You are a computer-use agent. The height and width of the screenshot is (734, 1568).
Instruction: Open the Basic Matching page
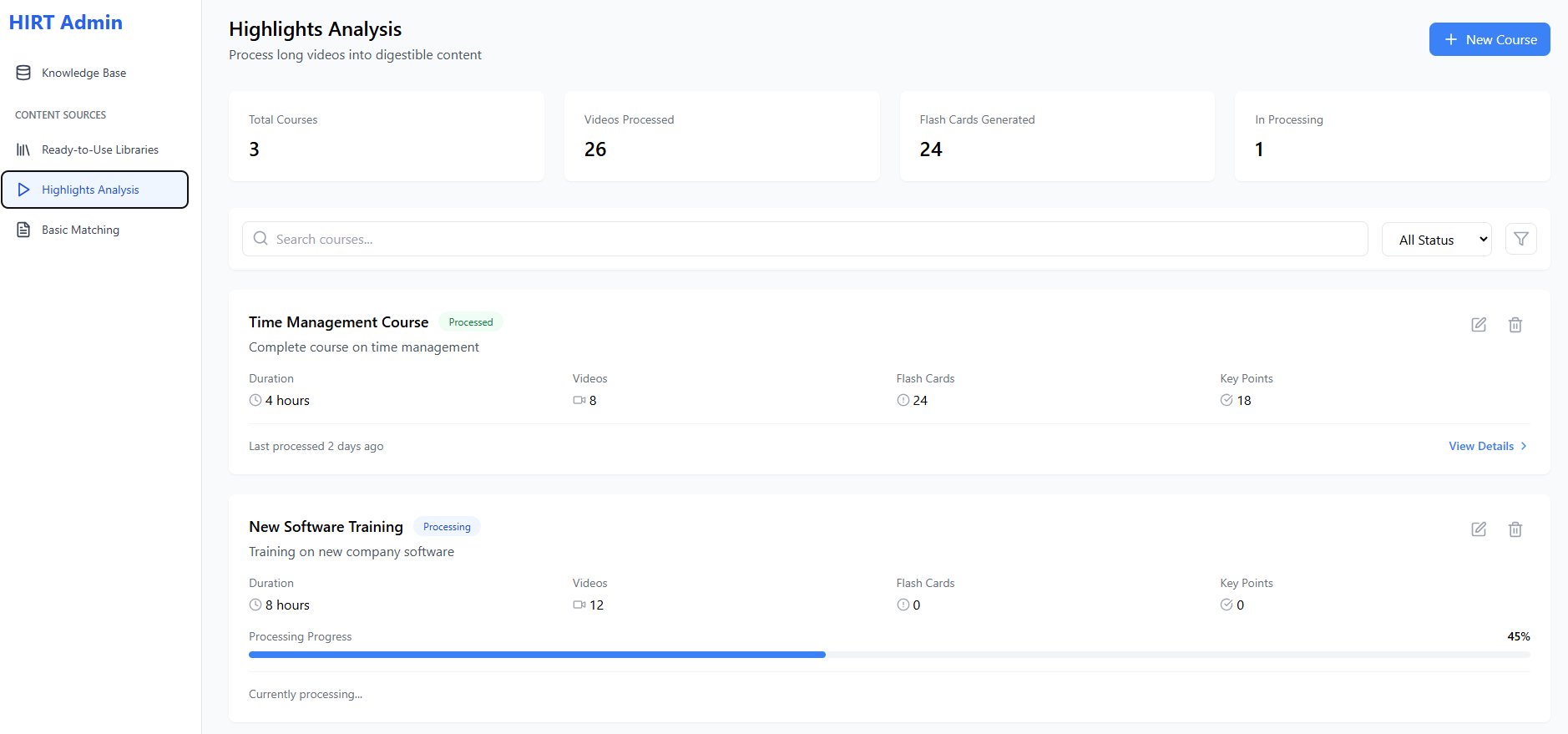[80, 230]
